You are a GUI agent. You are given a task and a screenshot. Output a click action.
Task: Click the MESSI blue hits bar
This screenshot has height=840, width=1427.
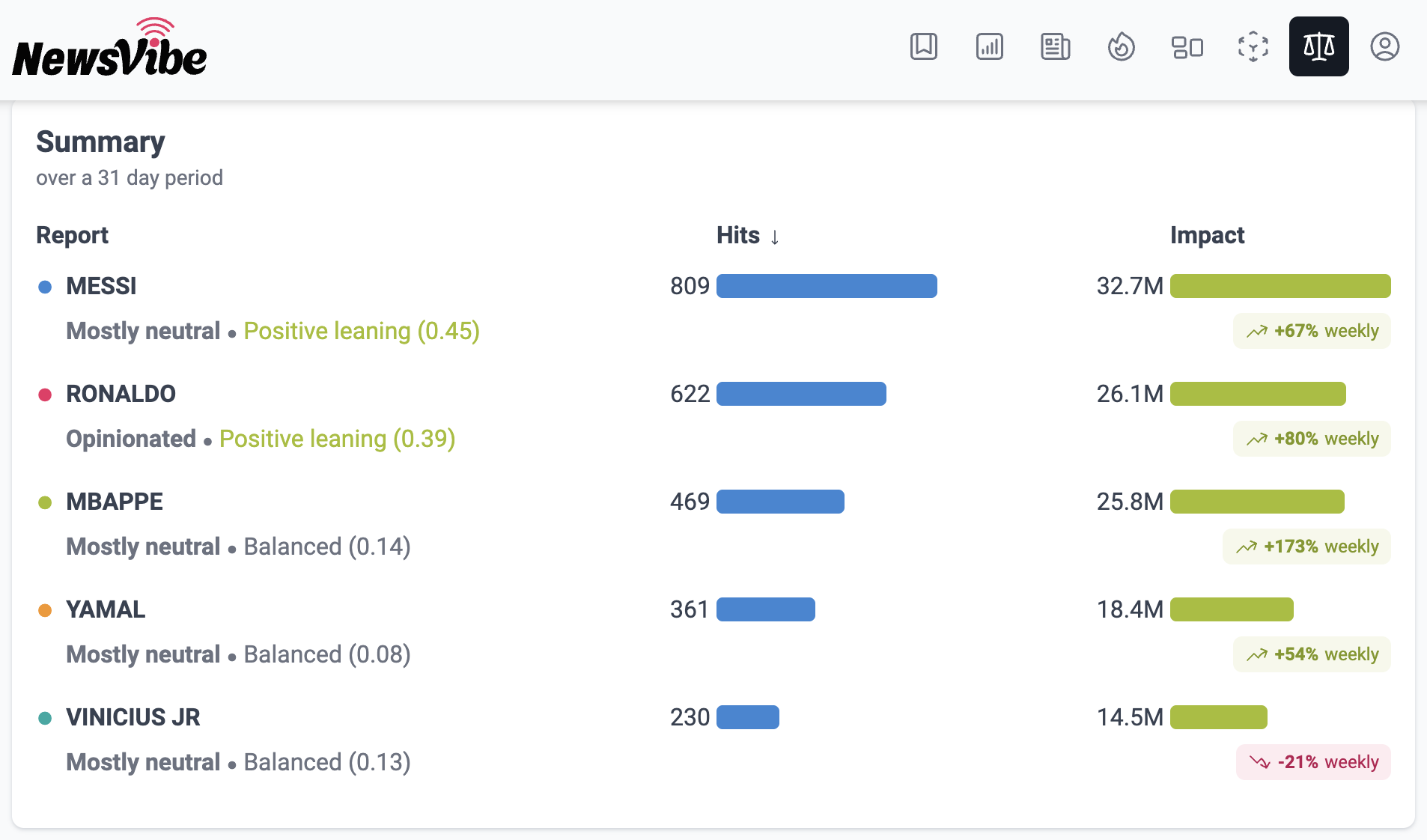[827, 286]
